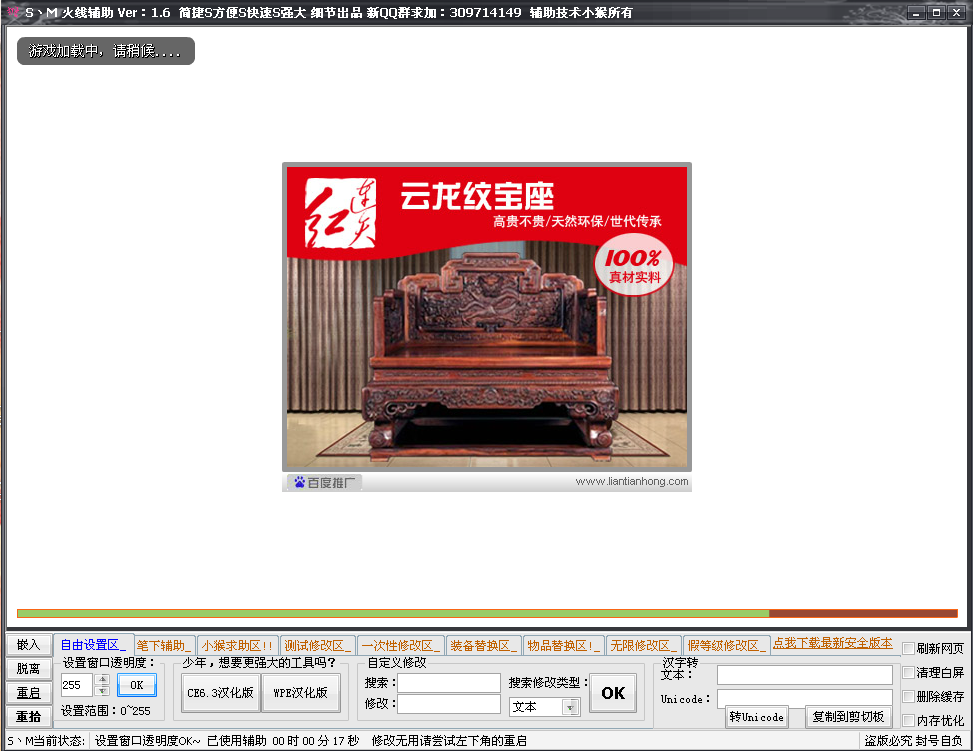Image resolution: width=973 pixels, height=751 pixels.
Task: Launch the WPE汉化版 tool
Action: [301, 693]
